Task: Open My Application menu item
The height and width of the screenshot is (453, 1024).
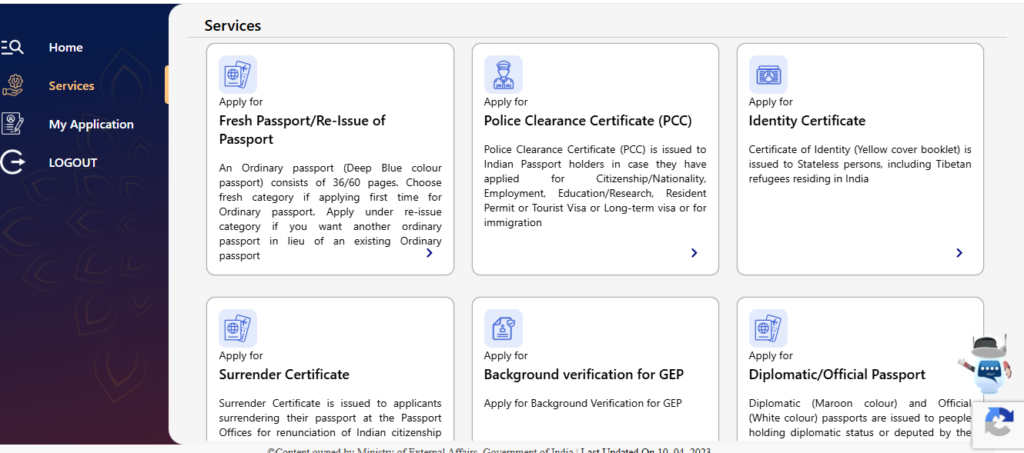Action: [x=91, y=124]
